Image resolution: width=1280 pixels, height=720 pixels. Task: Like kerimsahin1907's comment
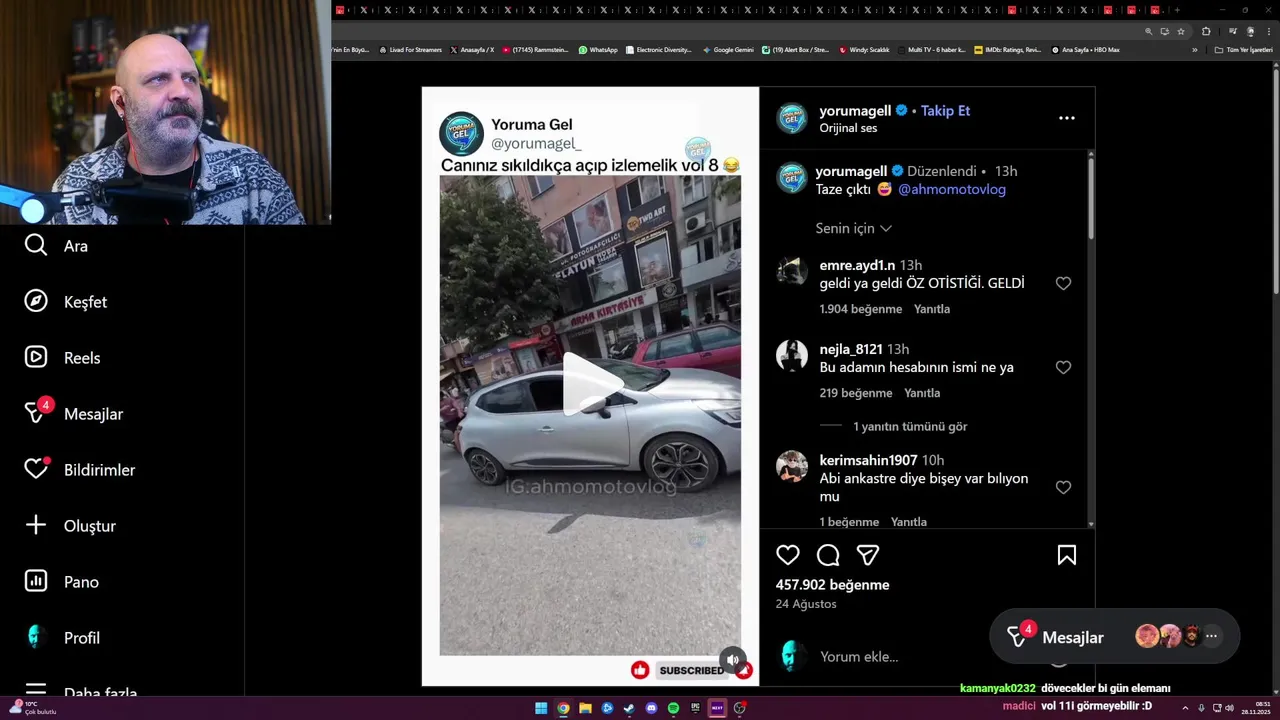coord(1063,487)
